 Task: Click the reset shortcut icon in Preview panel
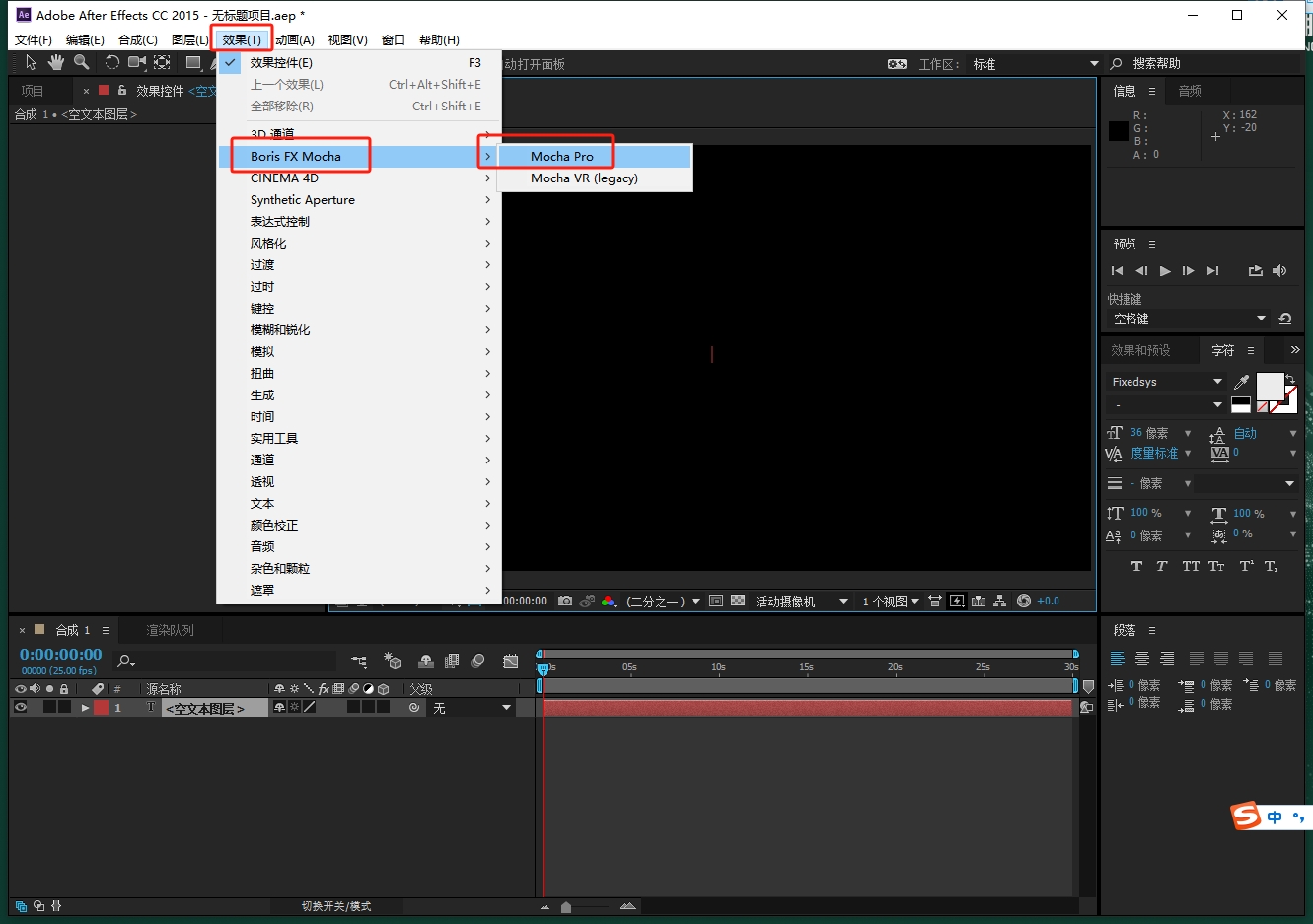coord(1284,319)
